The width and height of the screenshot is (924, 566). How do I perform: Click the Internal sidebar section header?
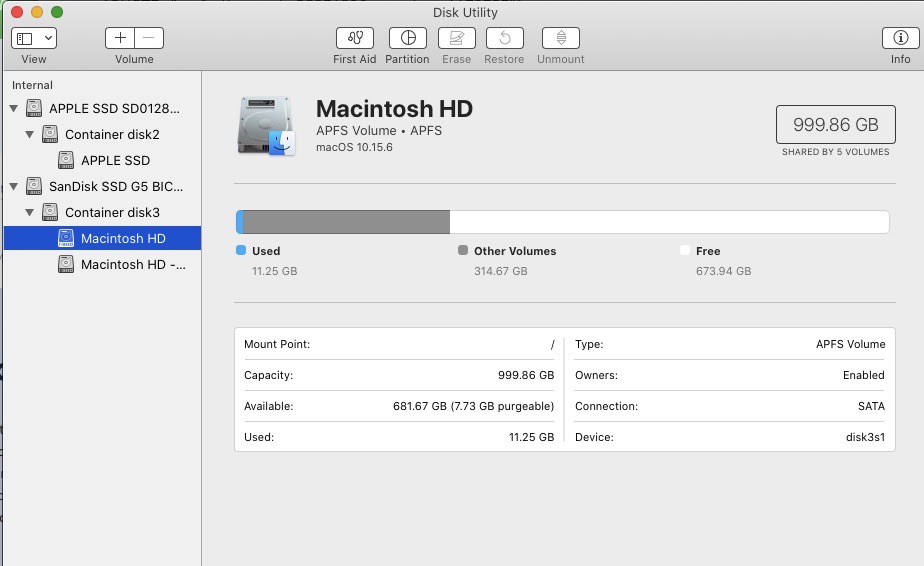[32, 85]
